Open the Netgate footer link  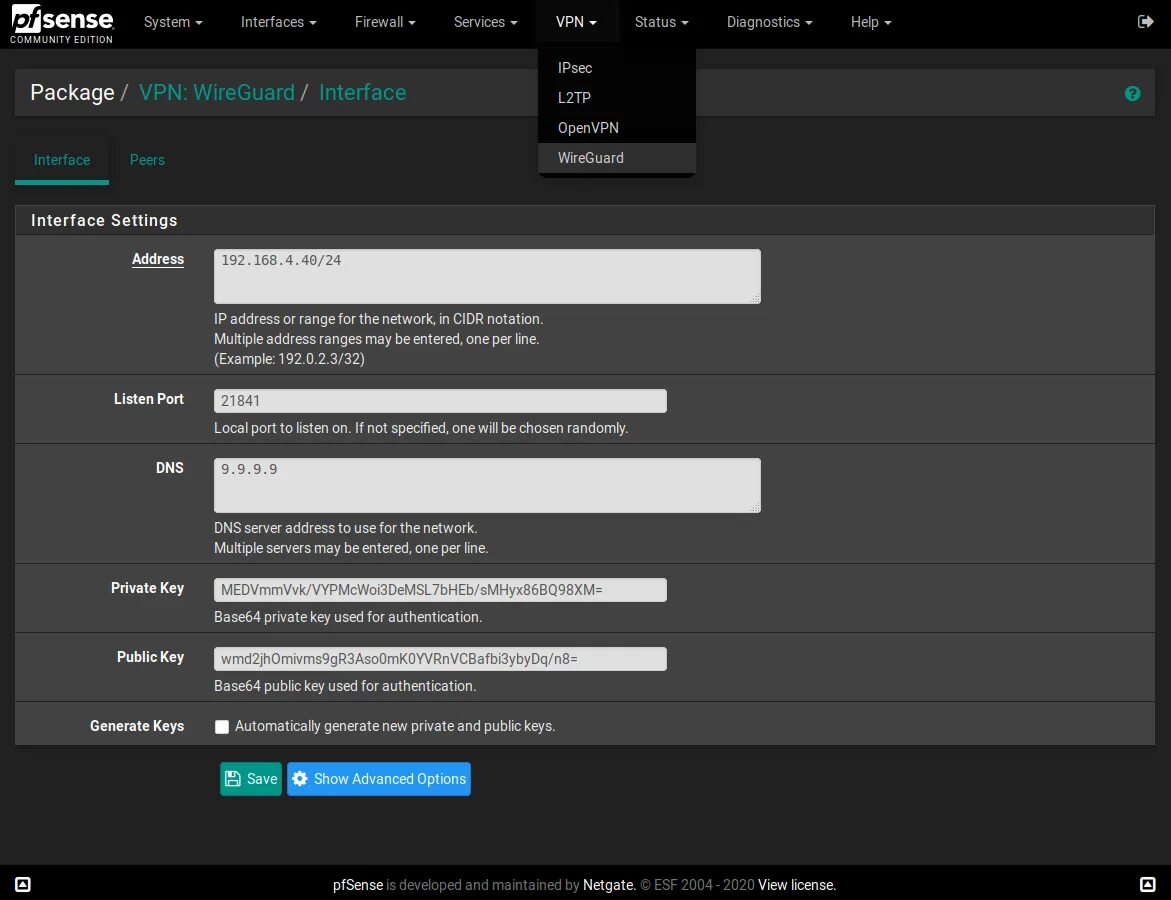click(x=609, y=885)
